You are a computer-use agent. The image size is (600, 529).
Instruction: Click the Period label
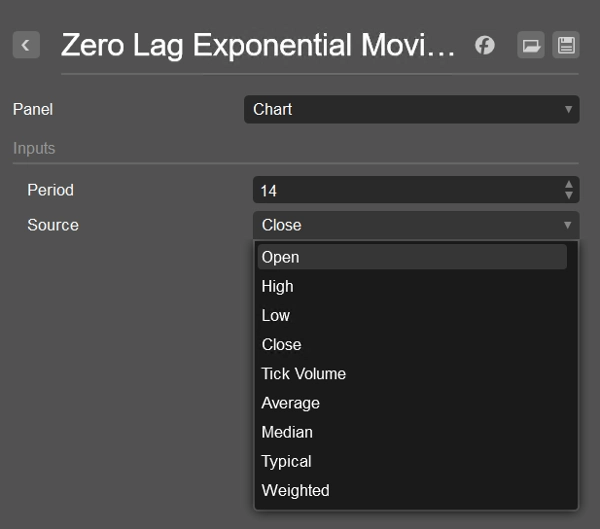click(x=51, y=190)
